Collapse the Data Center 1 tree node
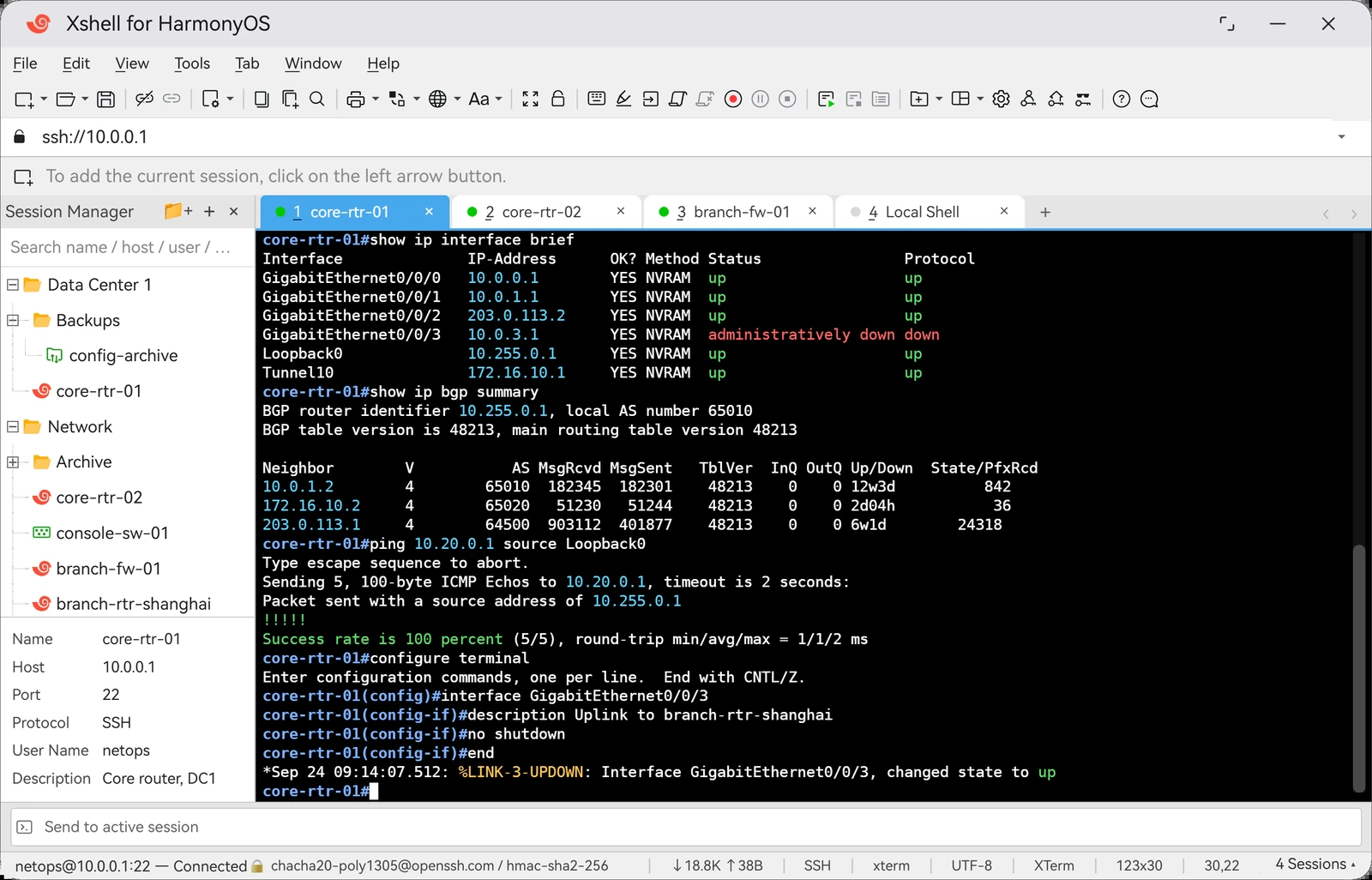Viewport: 1372px width, 880px height. (13, 285)
